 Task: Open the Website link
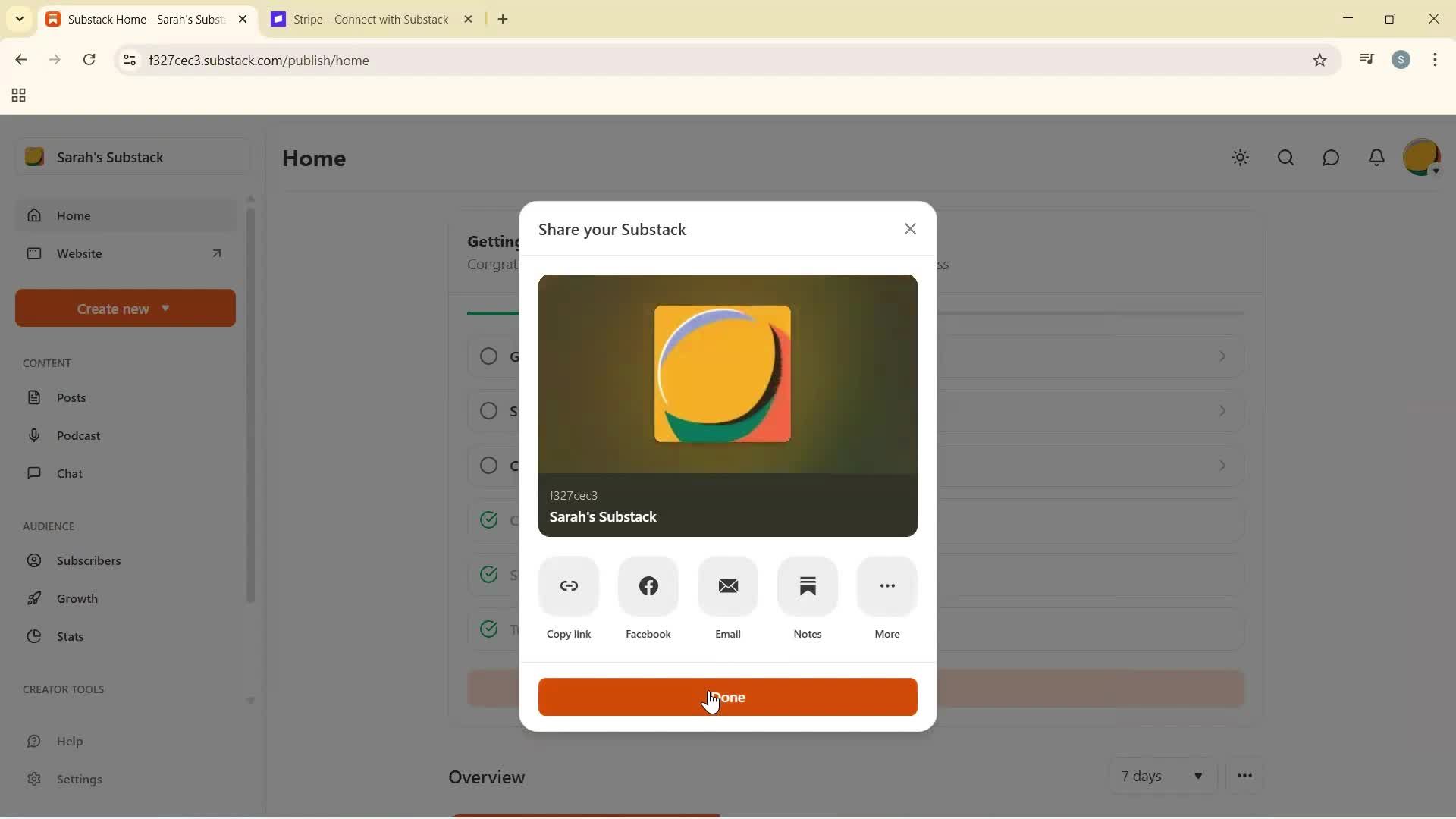(80, 253)
